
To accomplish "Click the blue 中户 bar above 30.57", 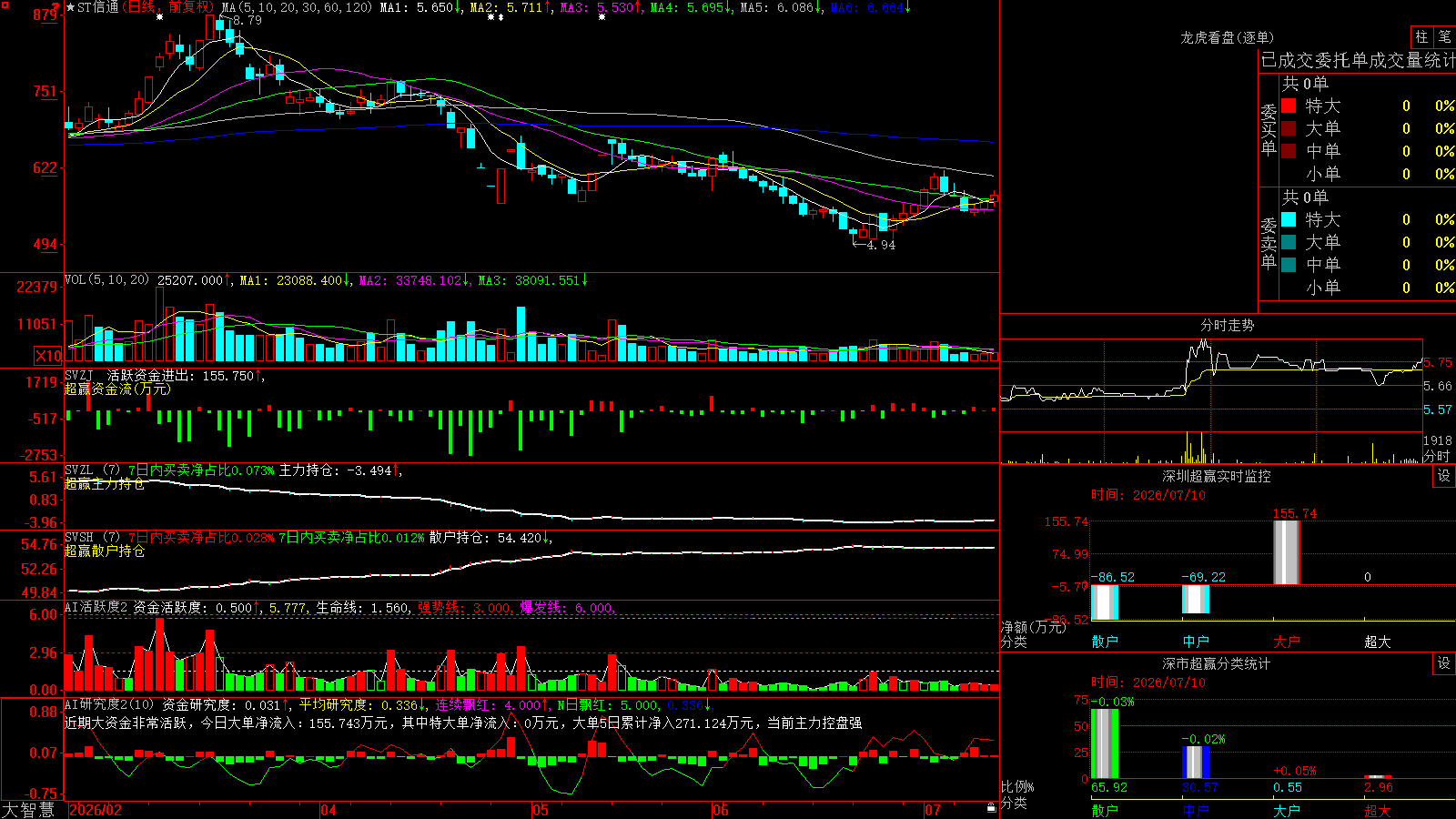I will [x=1195, y=763].
